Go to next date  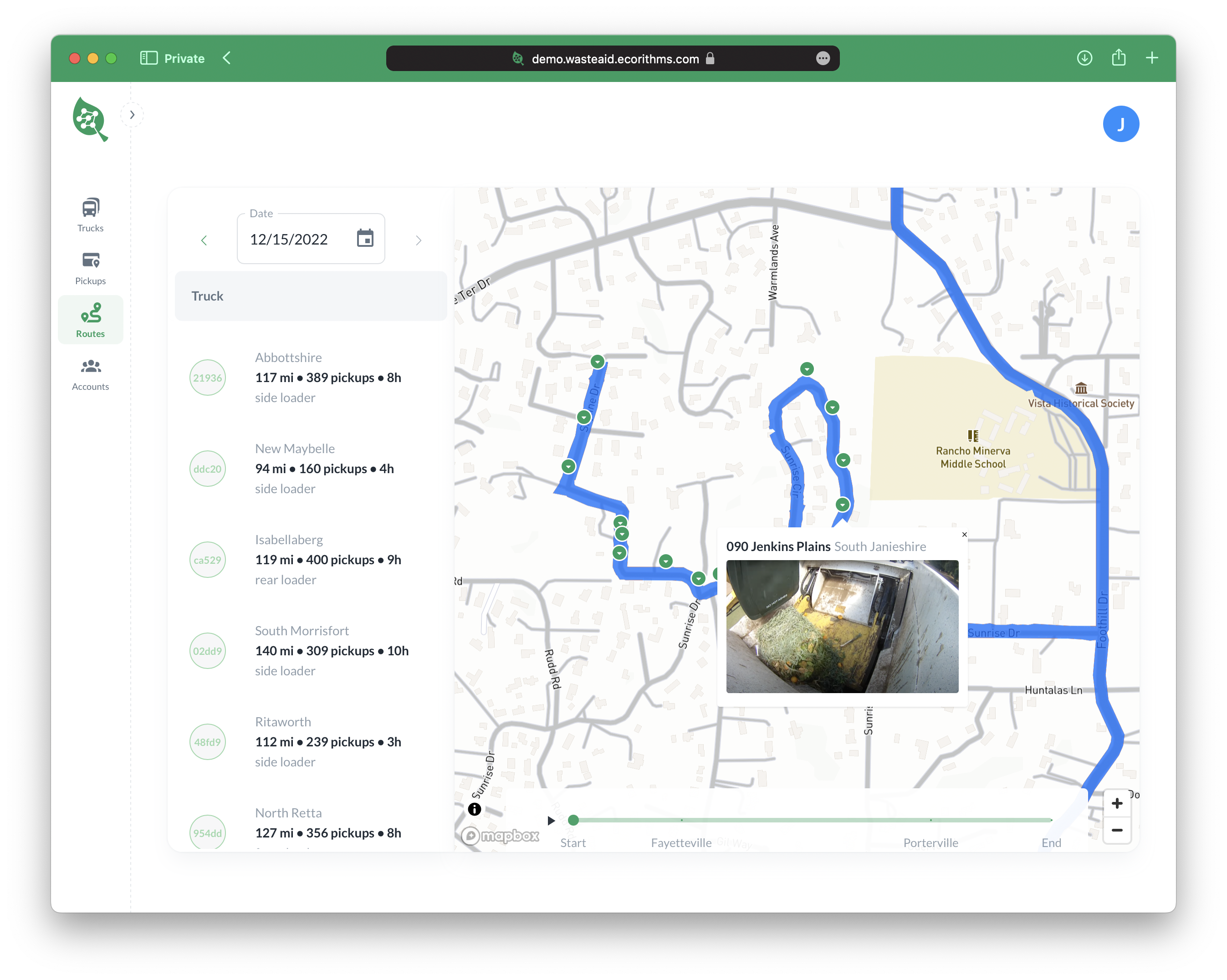(x=418, y=240)
